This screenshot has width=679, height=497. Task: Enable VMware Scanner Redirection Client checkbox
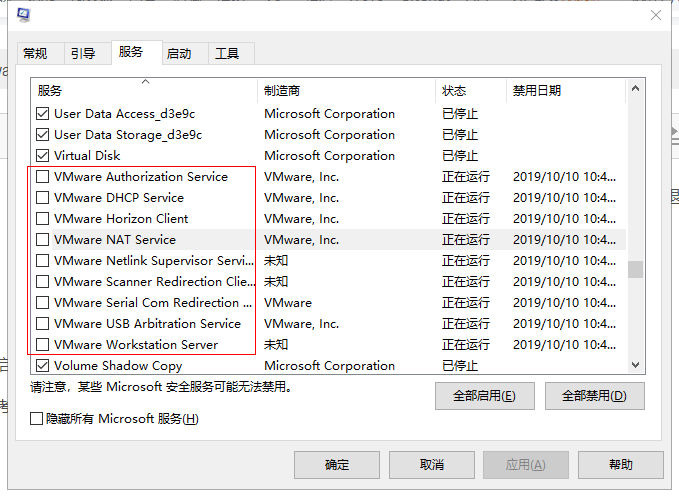click(x=42, y=281)
